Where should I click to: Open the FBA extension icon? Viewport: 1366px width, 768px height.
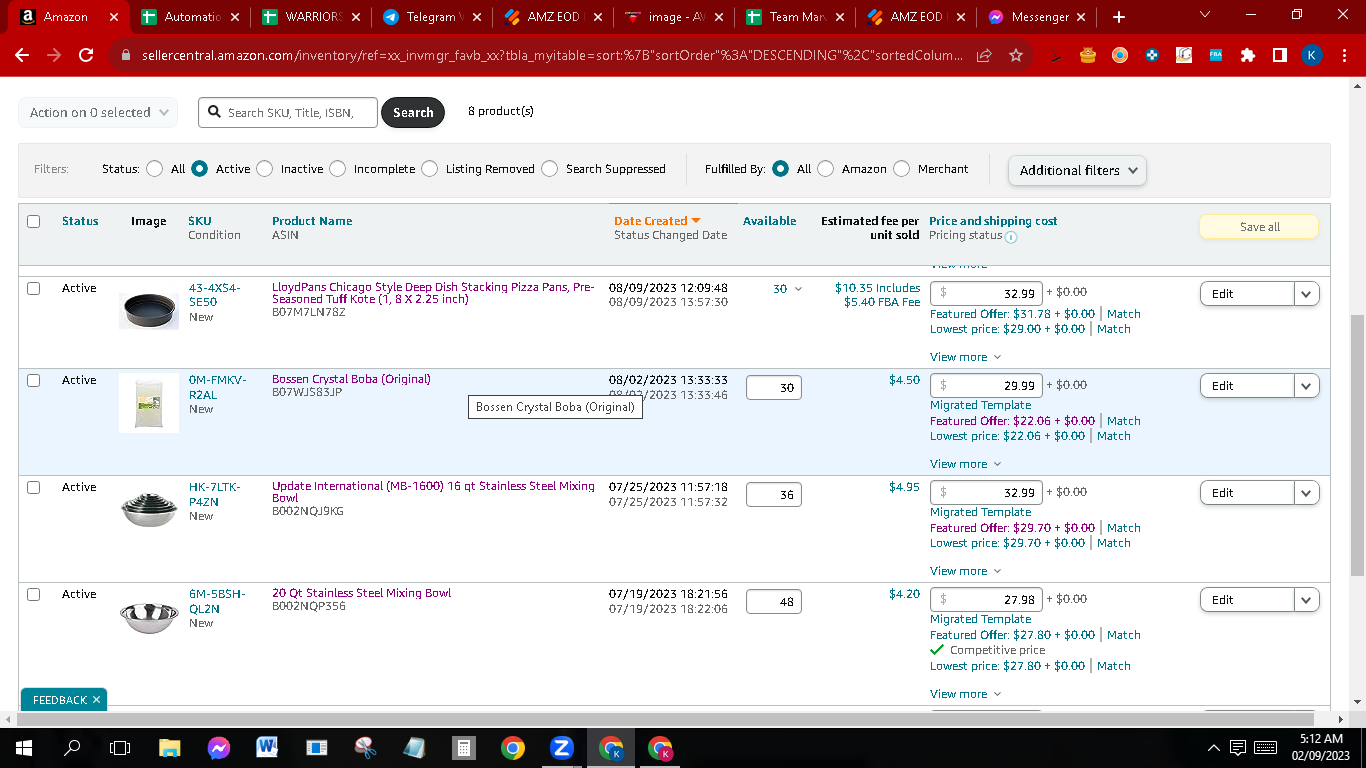[1216, 56]
